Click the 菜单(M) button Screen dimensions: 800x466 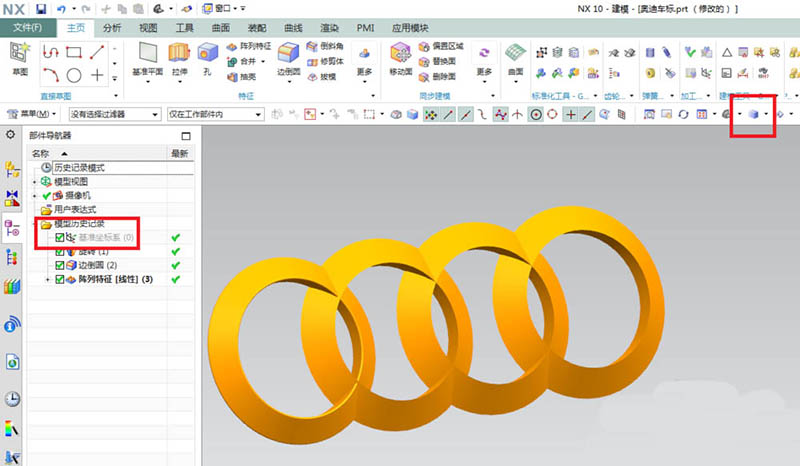pyautogui.click(x=29, y=115)
